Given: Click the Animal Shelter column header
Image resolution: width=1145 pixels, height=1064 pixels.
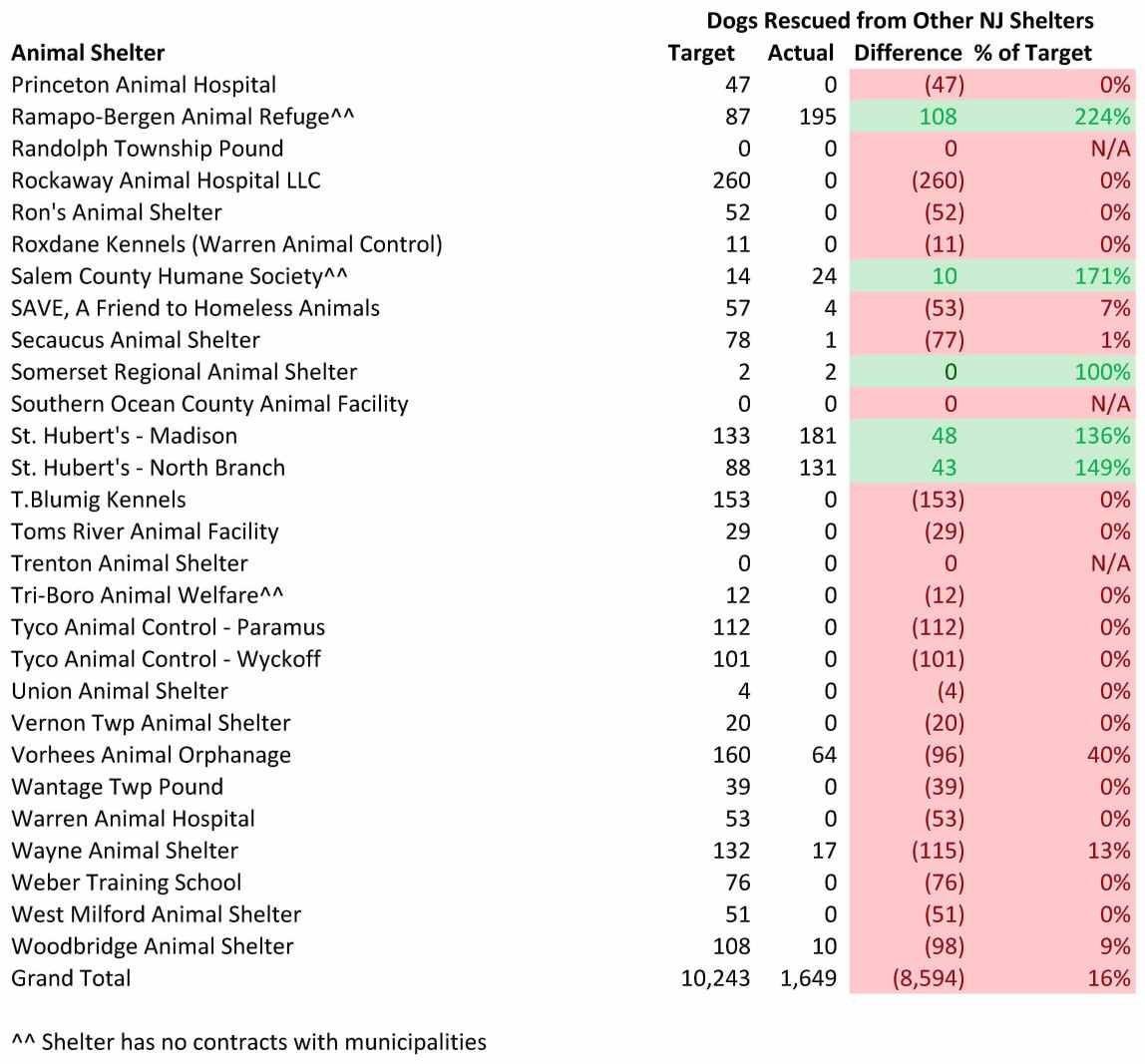Looking at the screenshot, I should pos(88,53).
